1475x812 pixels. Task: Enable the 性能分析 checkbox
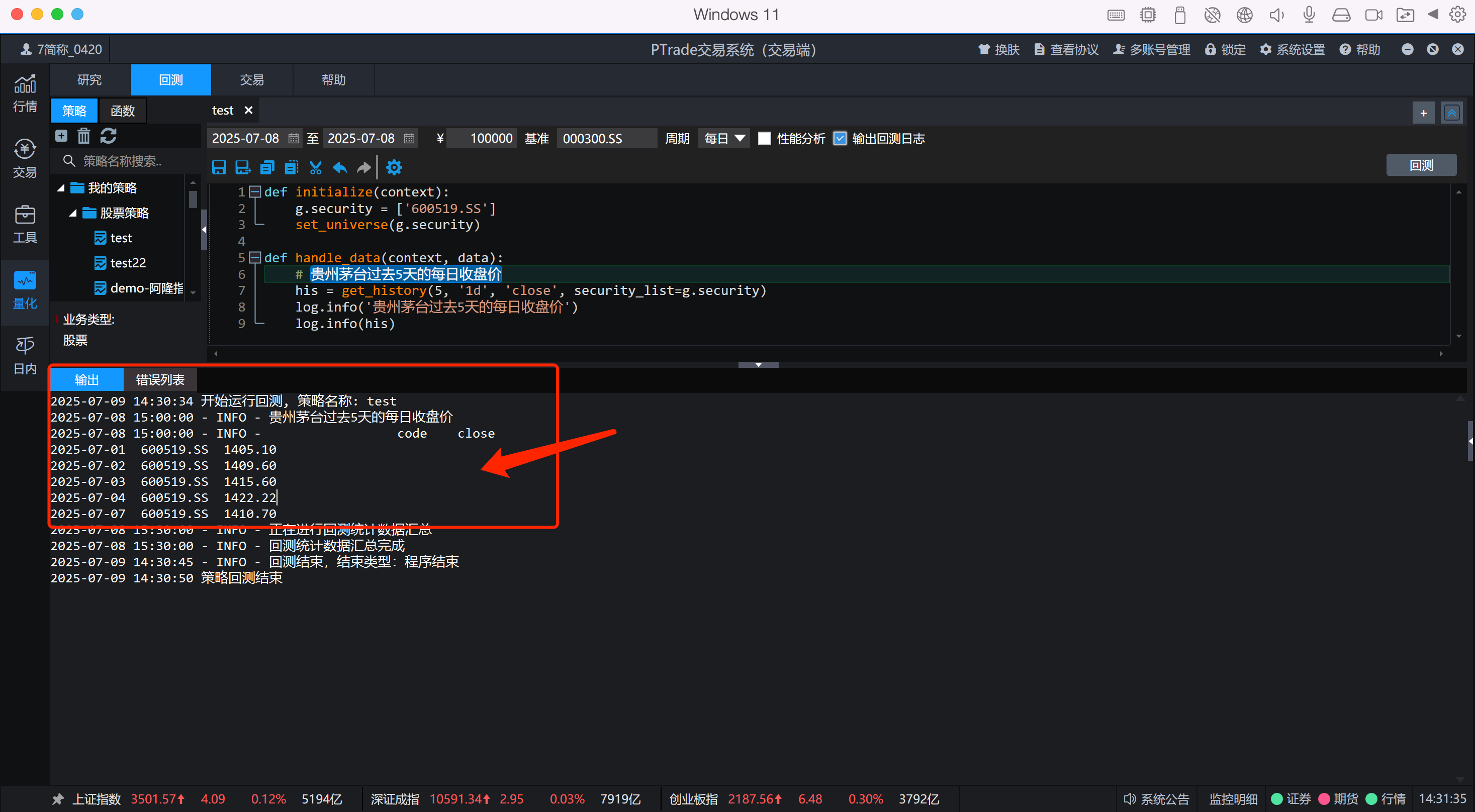(765, 139)
